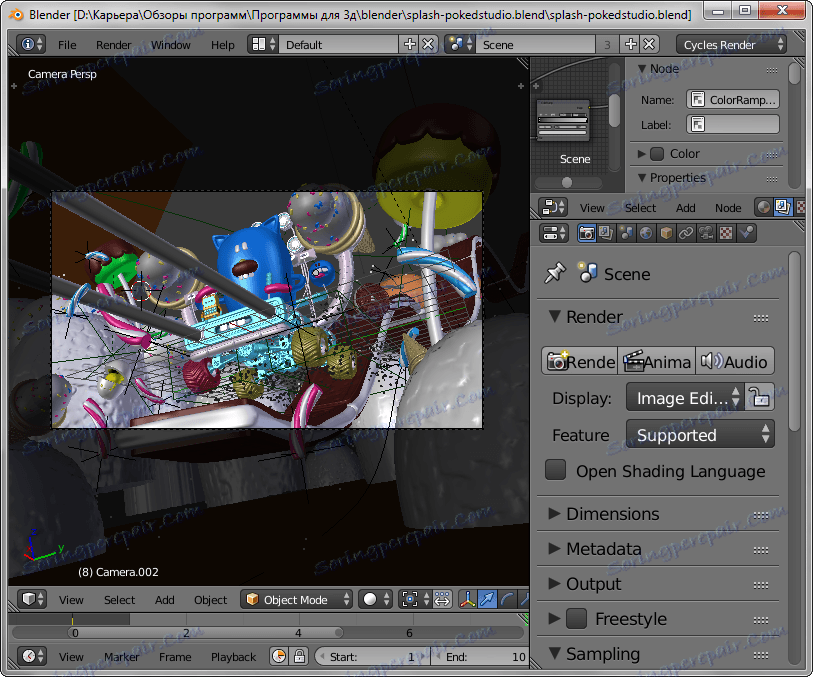Open the World properties tab icon
The width and height of the screenshot is (813, 677).
[x=646, y=233]
